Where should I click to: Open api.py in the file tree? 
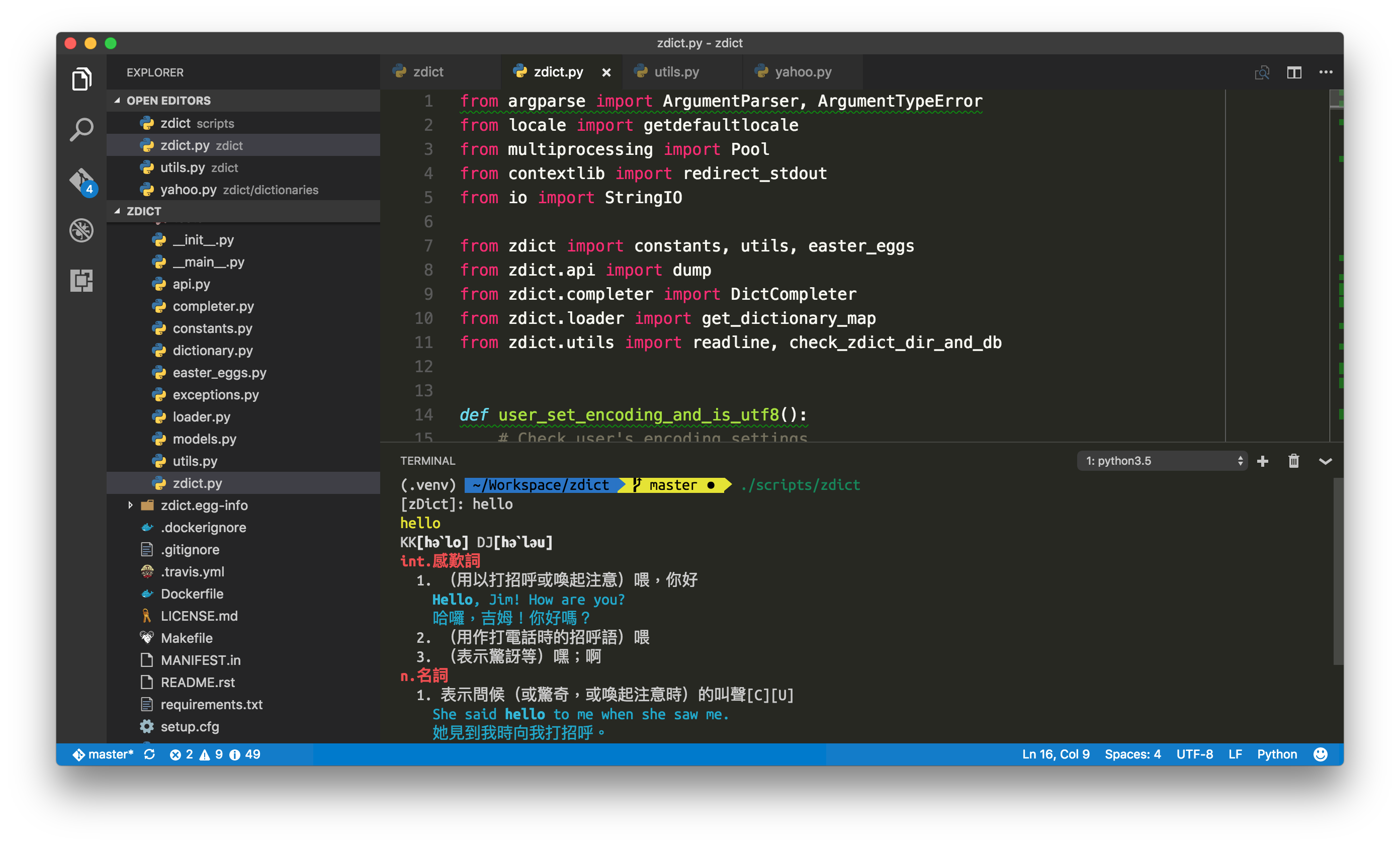click(243, 284)
